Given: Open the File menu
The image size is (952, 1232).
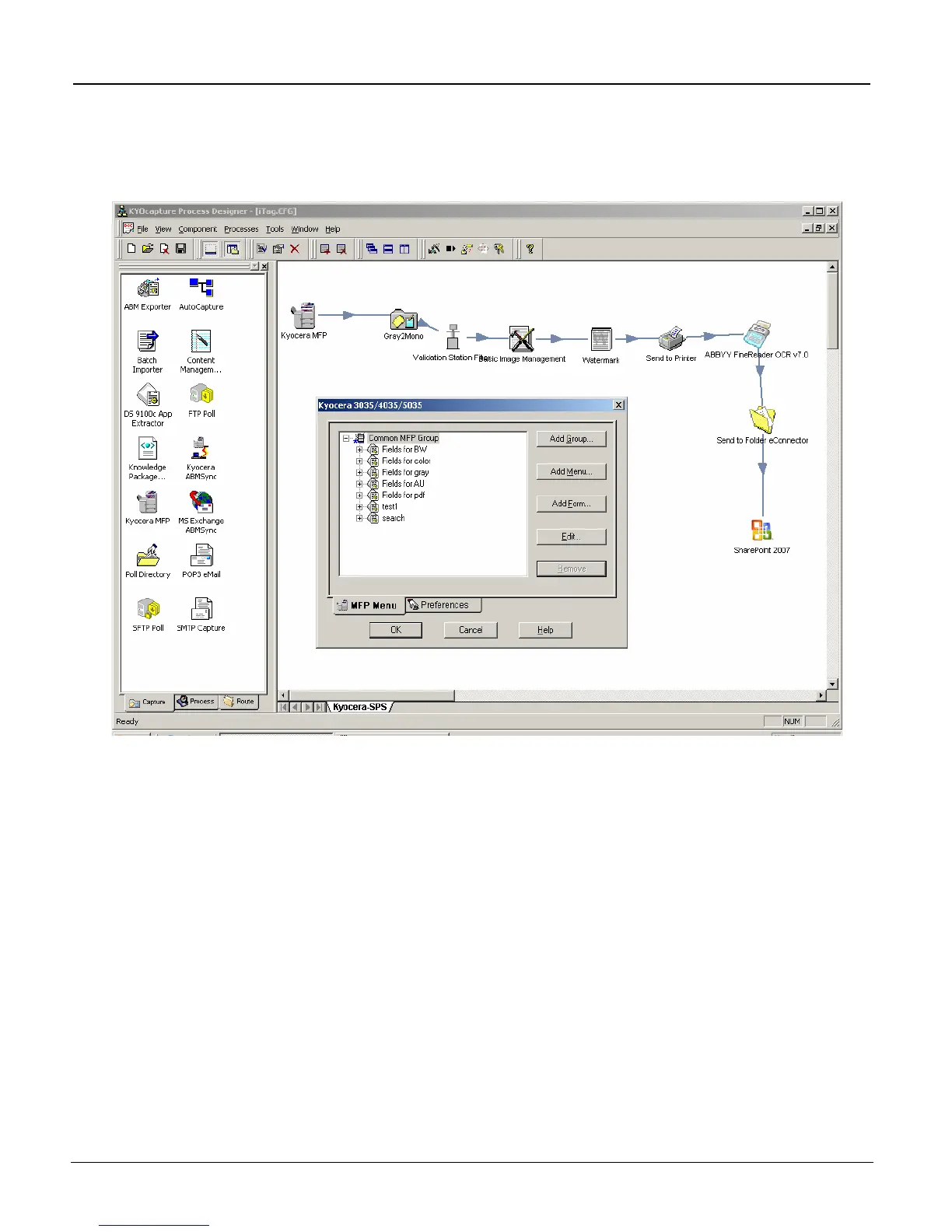Looking at the screenshot, I should 142,229.
